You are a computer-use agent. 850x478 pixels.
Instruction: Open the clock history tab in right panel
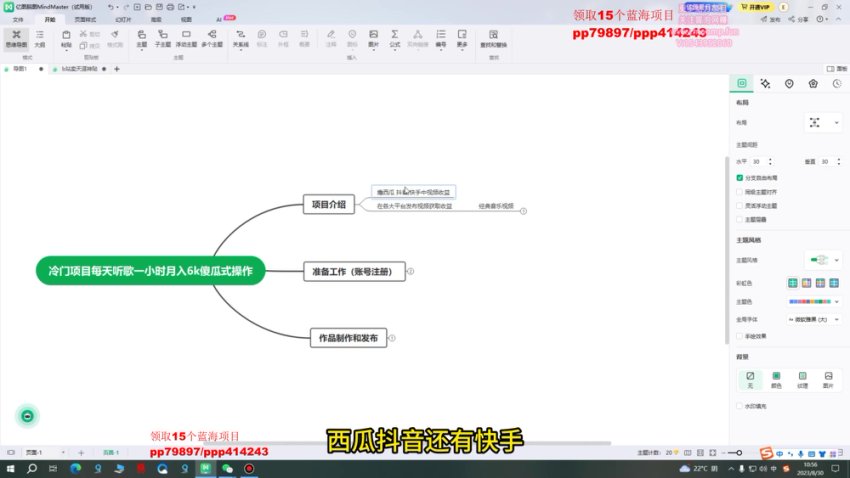(837, 84)
